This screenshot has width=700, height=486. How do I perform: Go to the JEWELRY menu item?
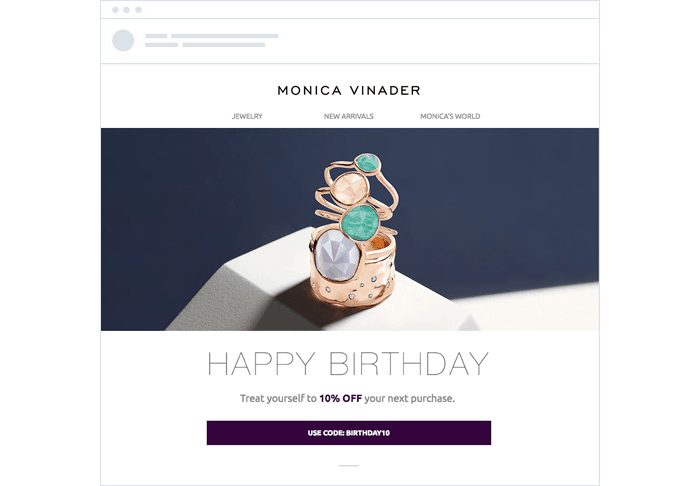247,116
